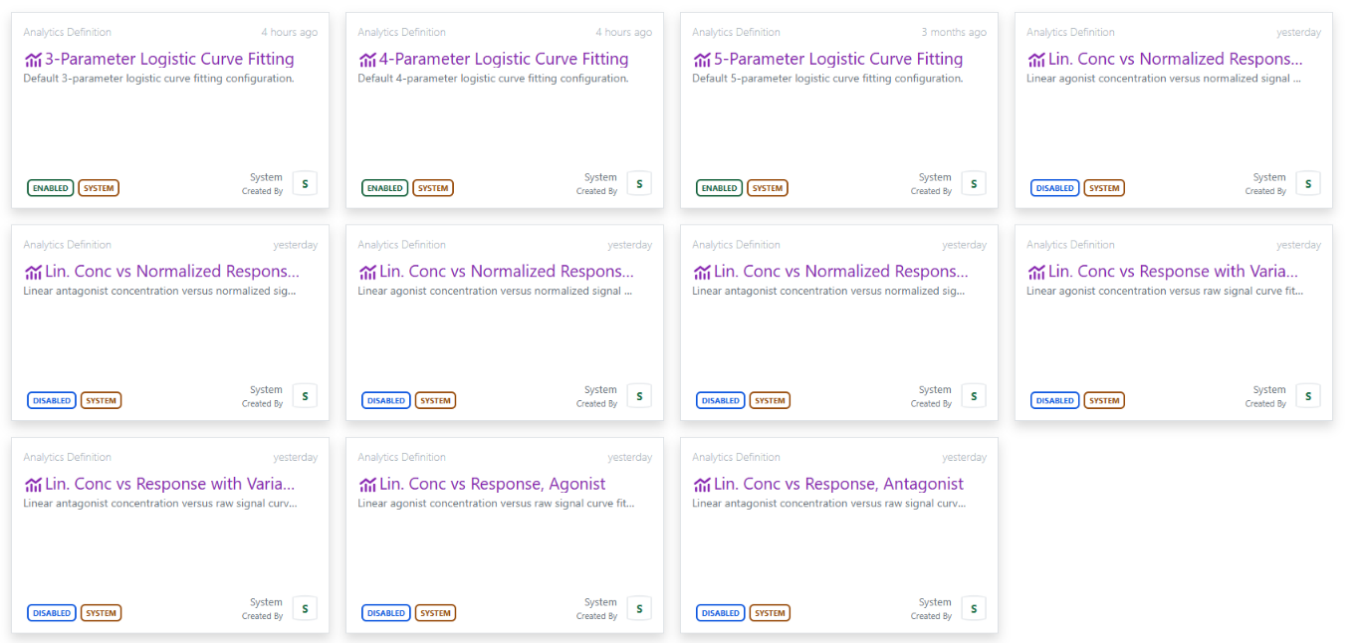Screen dimensions: 1360x643
Task: Click the ENABLED badge on the 5-Parameter Logistic card
Action: [720, 188]
